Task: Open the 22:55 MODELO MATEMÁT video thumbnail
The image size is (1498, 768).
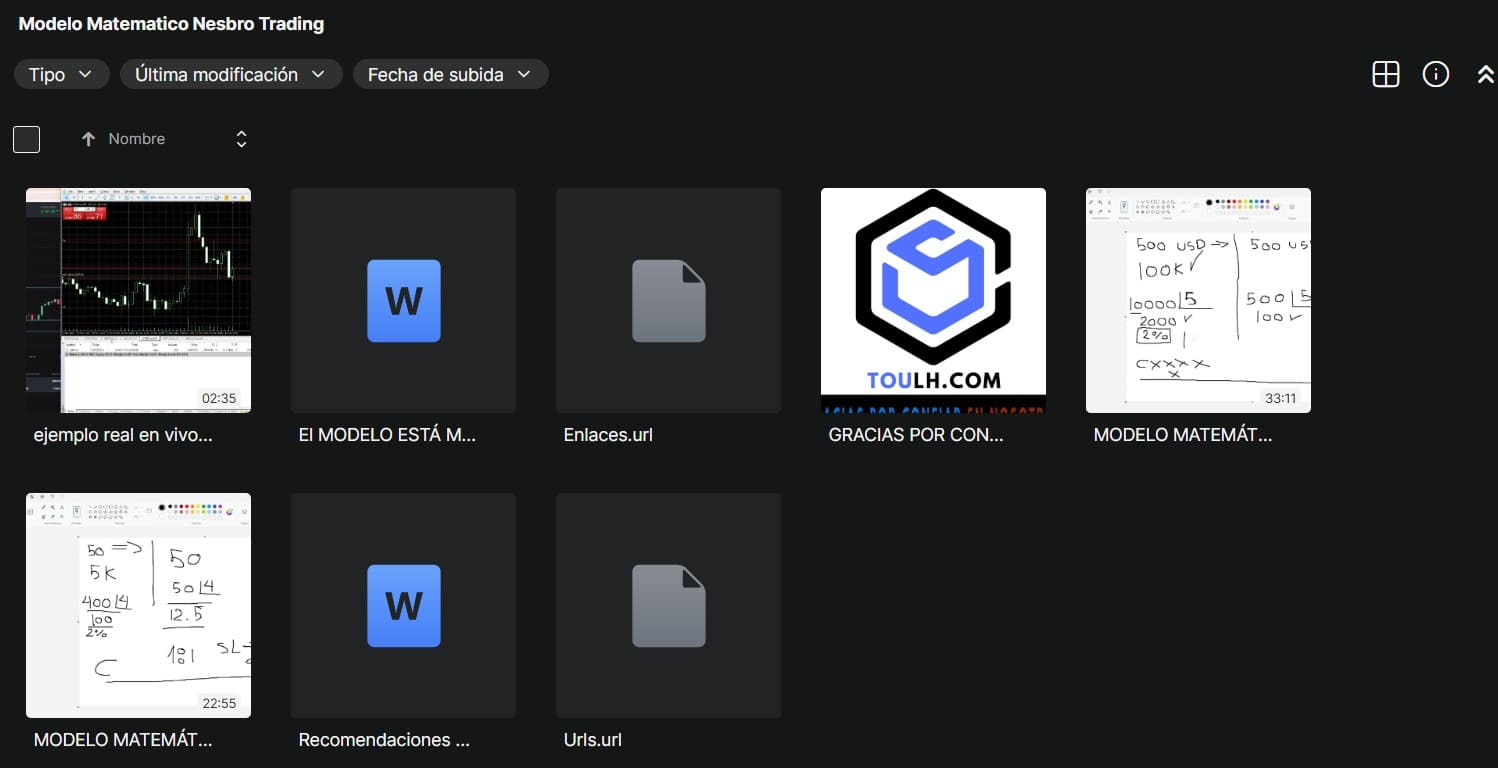Action: coord(138,605)
